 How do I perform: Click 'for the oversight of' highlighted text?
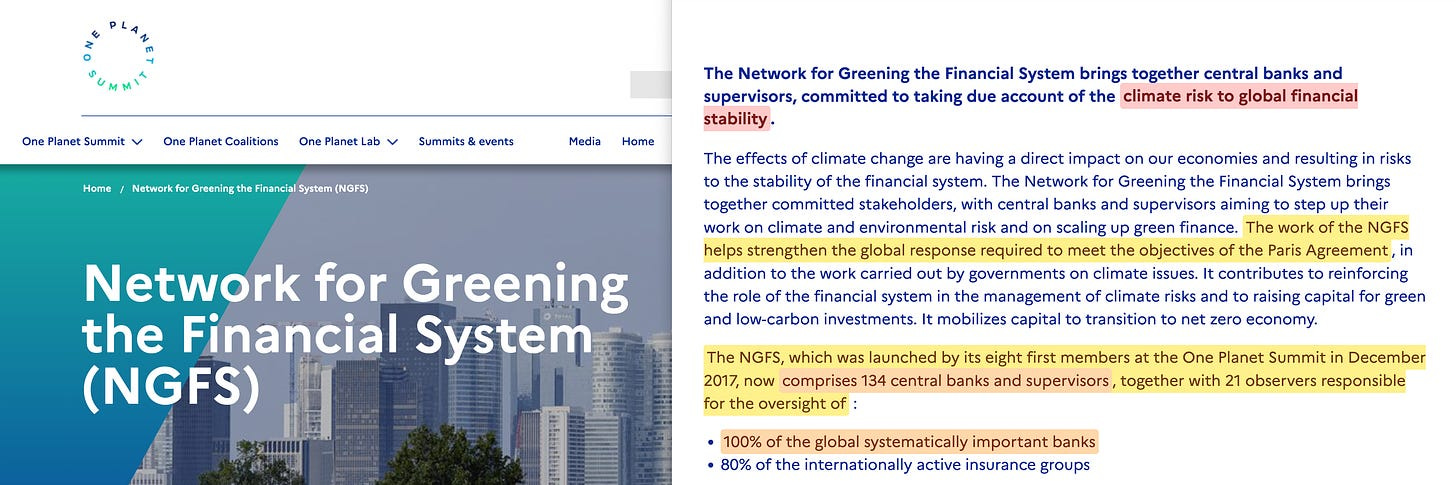(x=775, y=404)
